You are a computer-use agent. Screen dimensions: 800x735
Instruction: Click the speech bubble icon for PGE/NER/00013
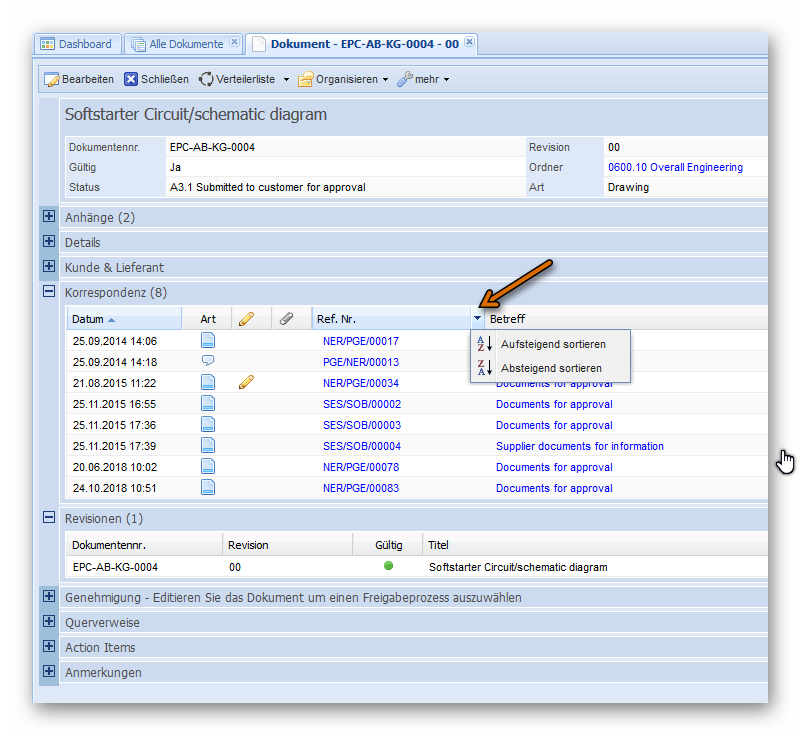208,361
